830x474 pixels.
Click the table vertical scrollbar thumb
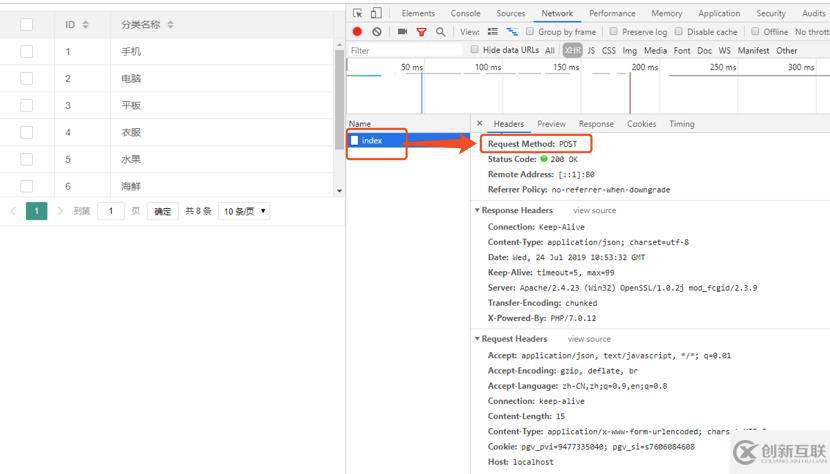(339, 100)
